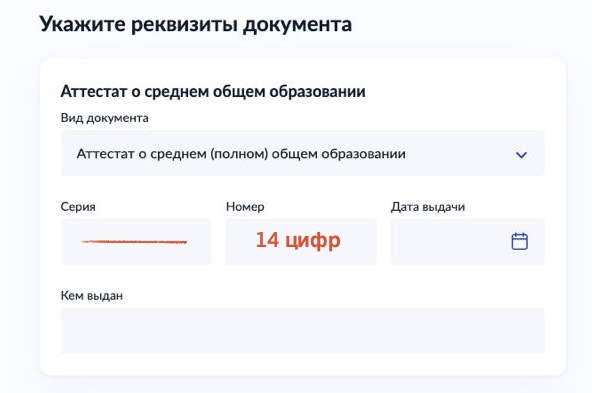Image resolution: width=592 pixels, height=393 pixels.
Task: Open the calendar picker icon in Дата выдачи
Action: [x=520, y=241]
